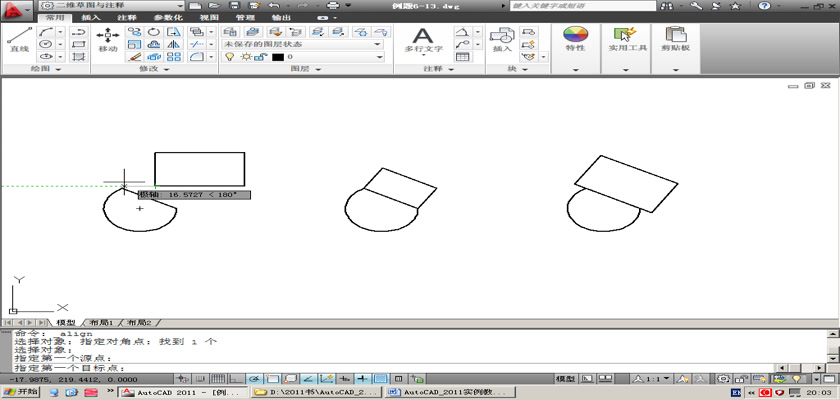840x400 pixels.
Task: Select the Mirror tool
Action: tap(174, 44)
